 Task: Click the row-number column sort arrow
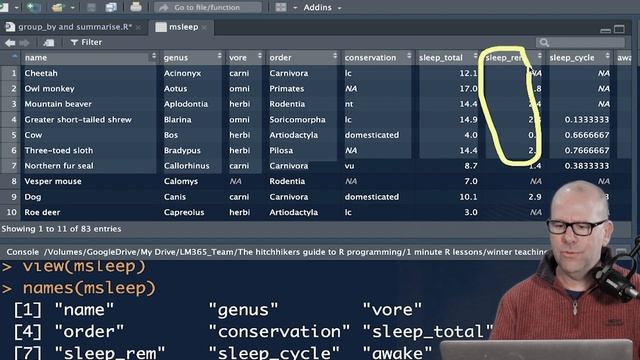point(15,56)
